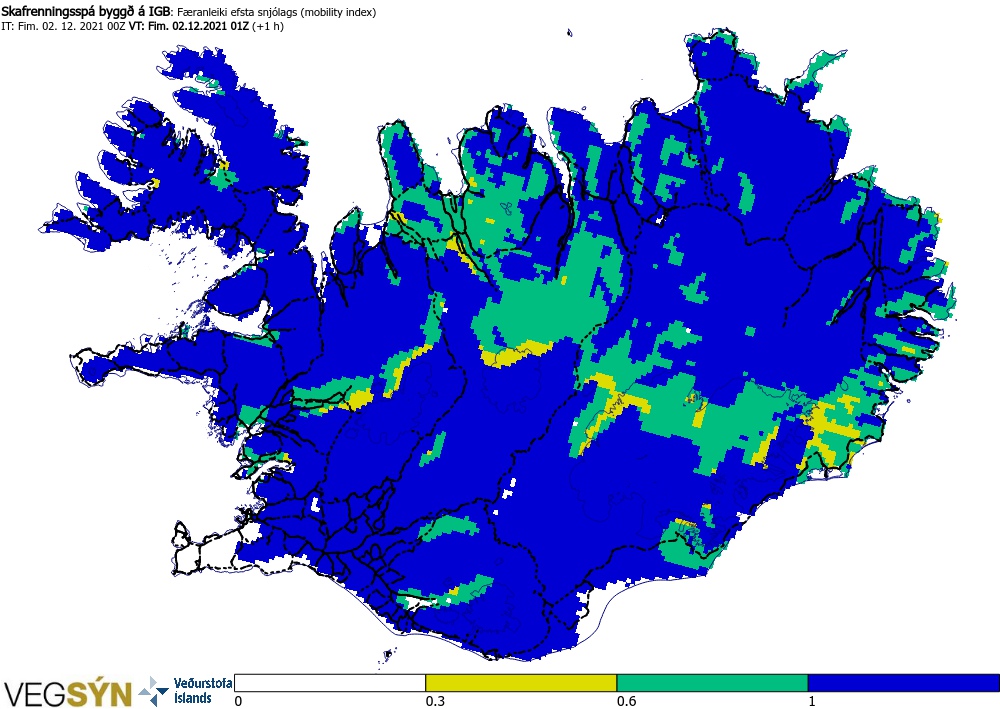Select the blue legend color segment
1000x709 pixels.
click(x=904, y=683)
